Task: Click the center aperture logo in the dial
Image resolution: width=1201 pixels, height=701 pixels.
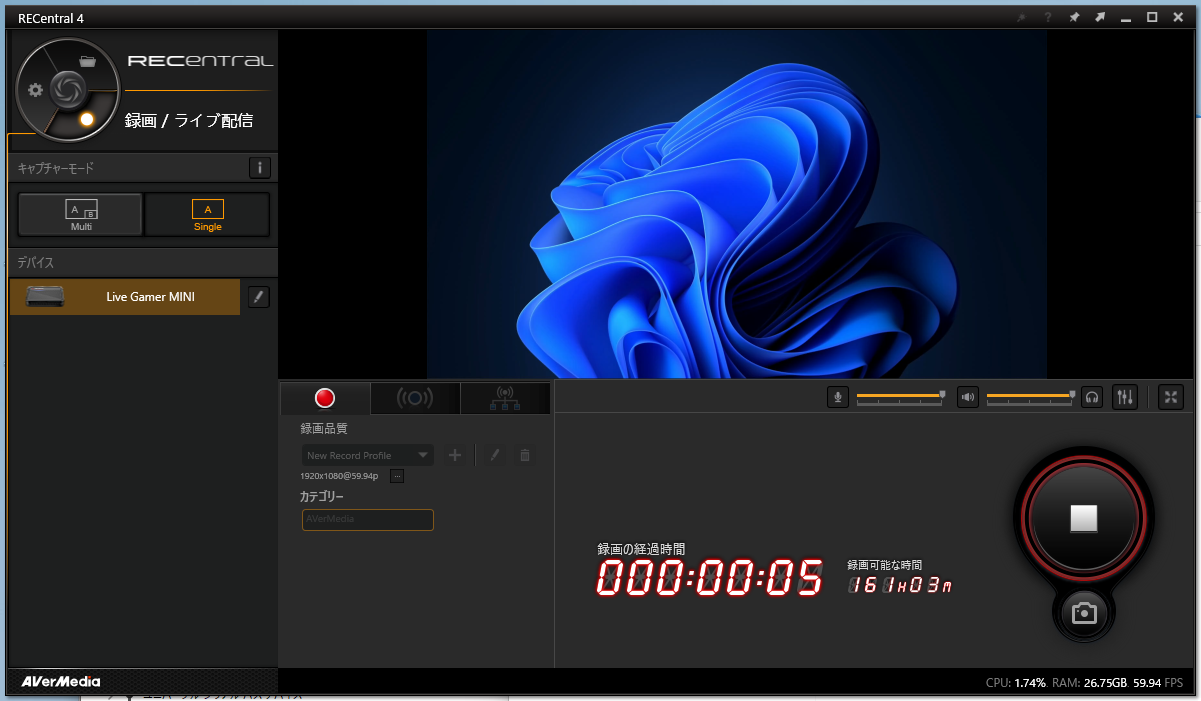Action: pyautogui.click(x=68, y=88)
